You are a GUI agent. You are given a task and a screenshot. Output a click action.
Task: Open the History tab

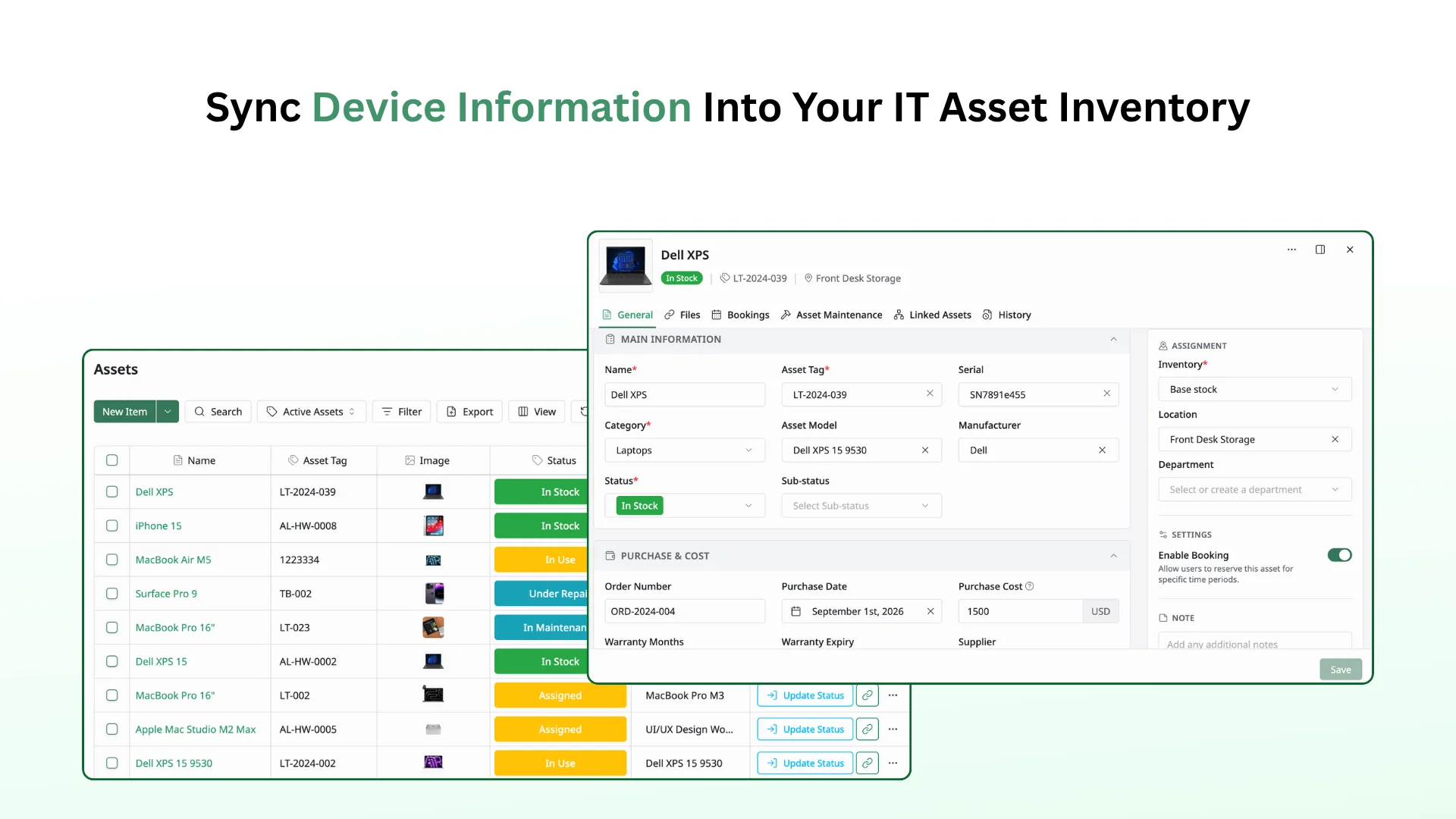point(1006,315)
